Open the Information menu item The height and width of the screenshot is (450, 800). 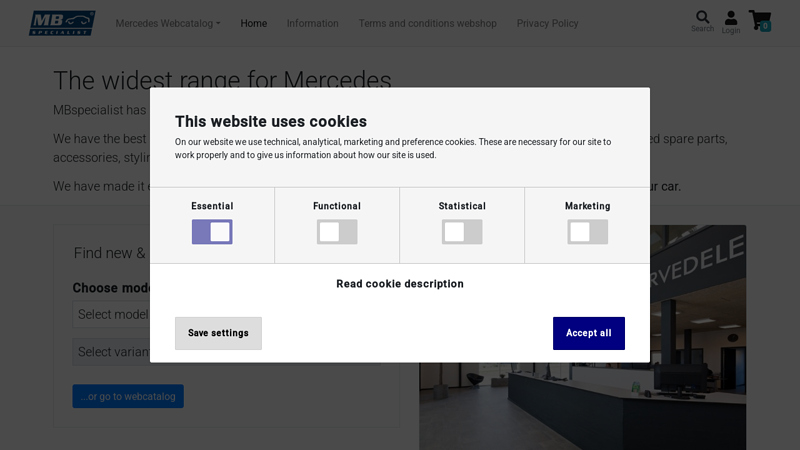click(313, 23)
